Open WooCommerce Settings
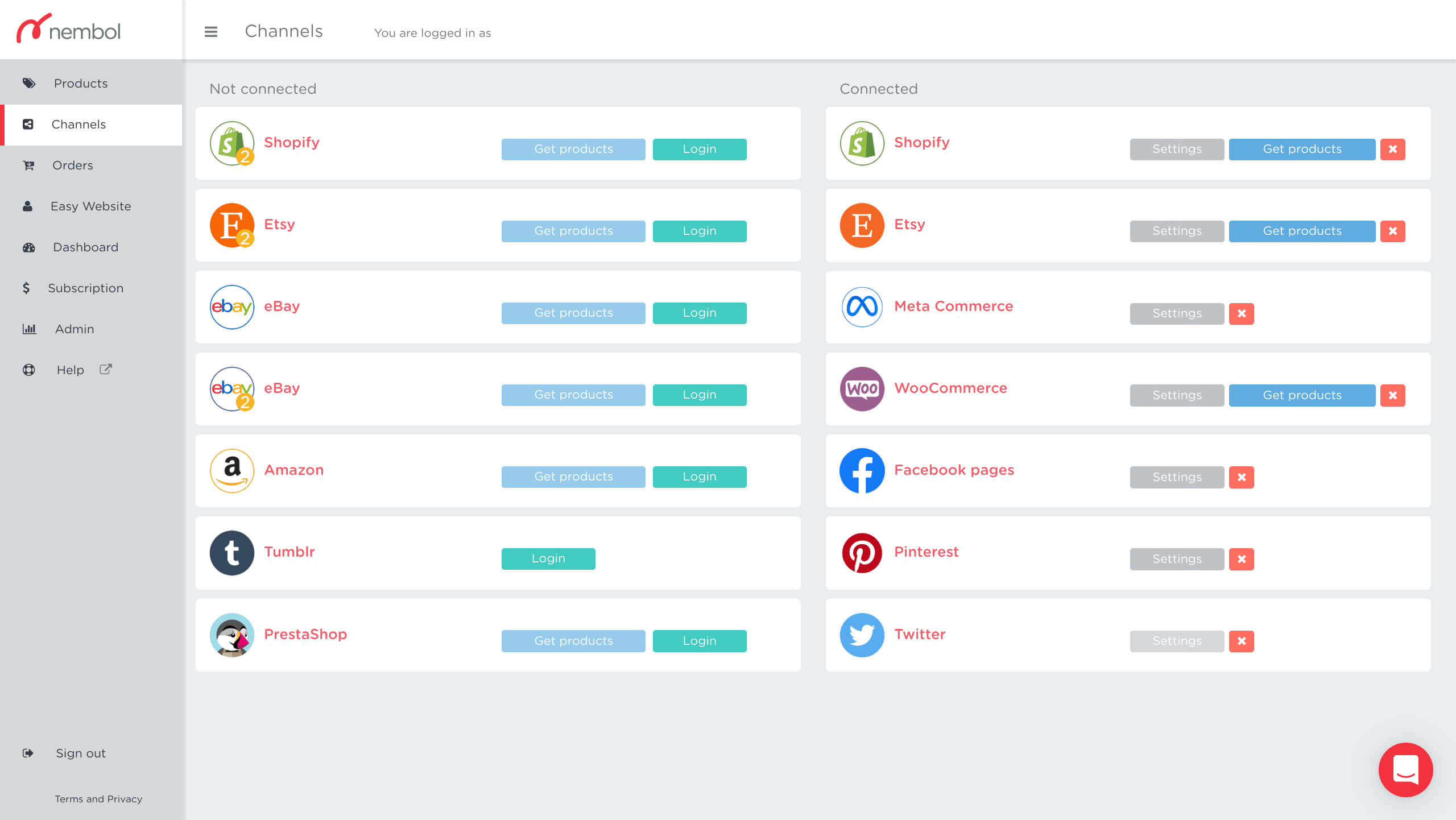This screenshot has height=820, width=1456. click(x=1177, y=396)
